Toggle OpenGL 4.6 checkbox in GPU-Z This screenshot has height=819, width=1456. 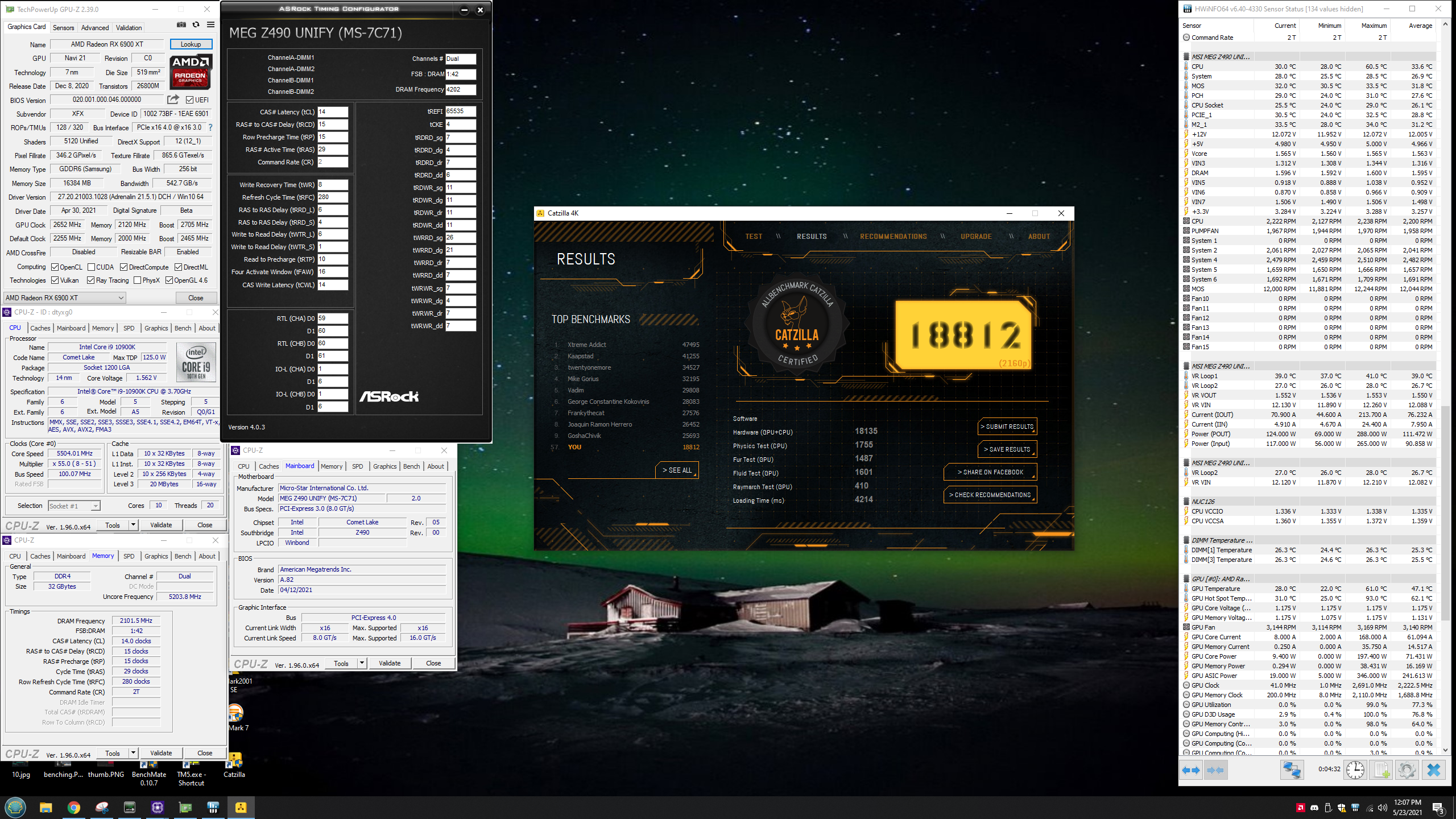coord(169,280)
